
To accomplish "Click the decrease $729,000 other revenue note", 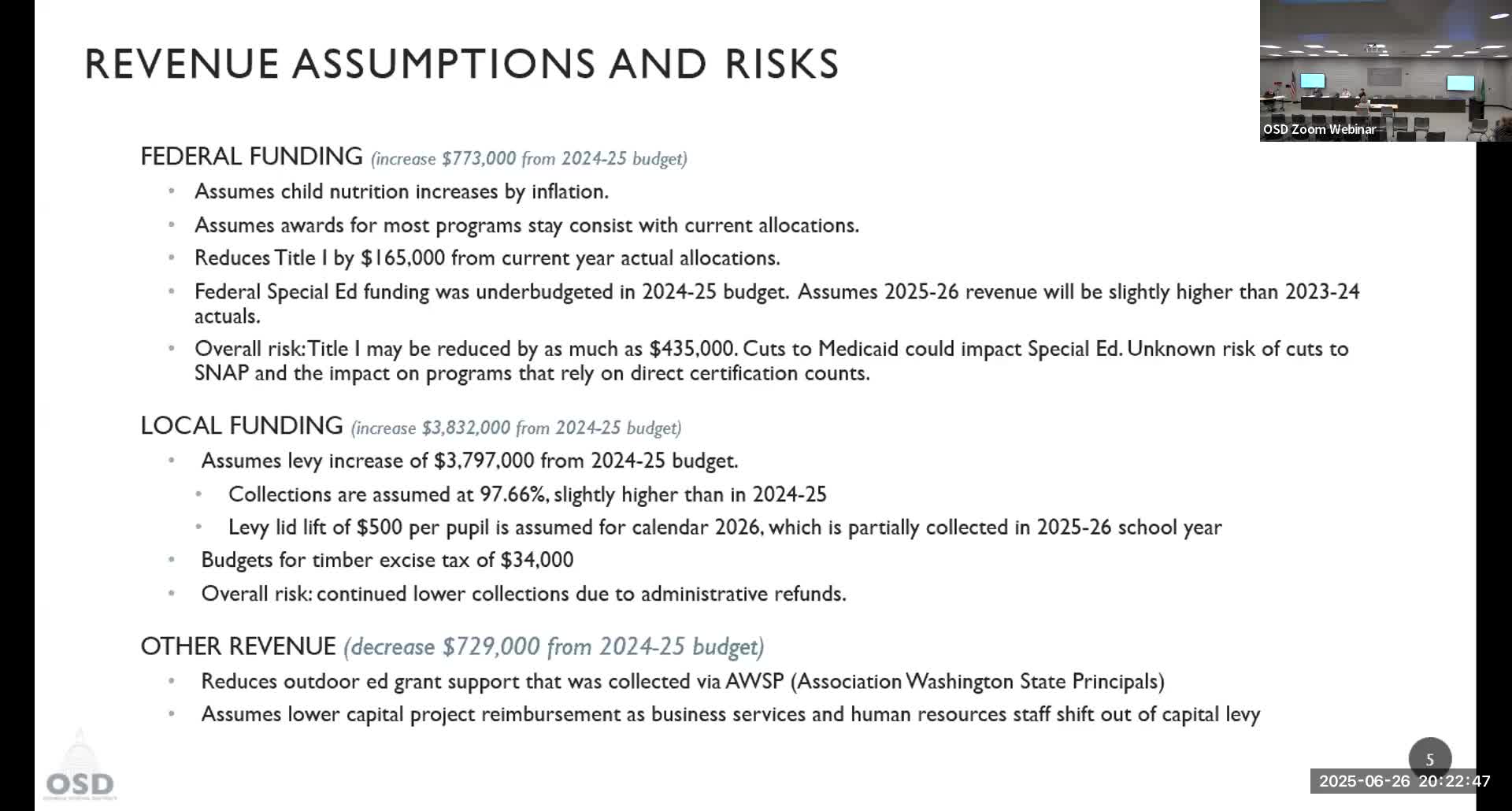I will (554, 647).
